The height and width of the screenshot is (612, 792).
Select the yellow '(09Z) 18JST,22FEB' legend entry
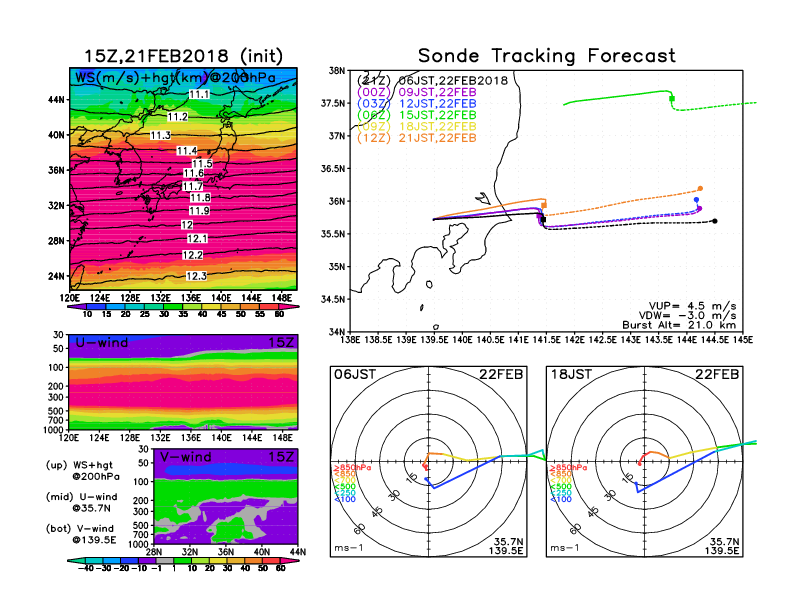(x=417, y=127)
